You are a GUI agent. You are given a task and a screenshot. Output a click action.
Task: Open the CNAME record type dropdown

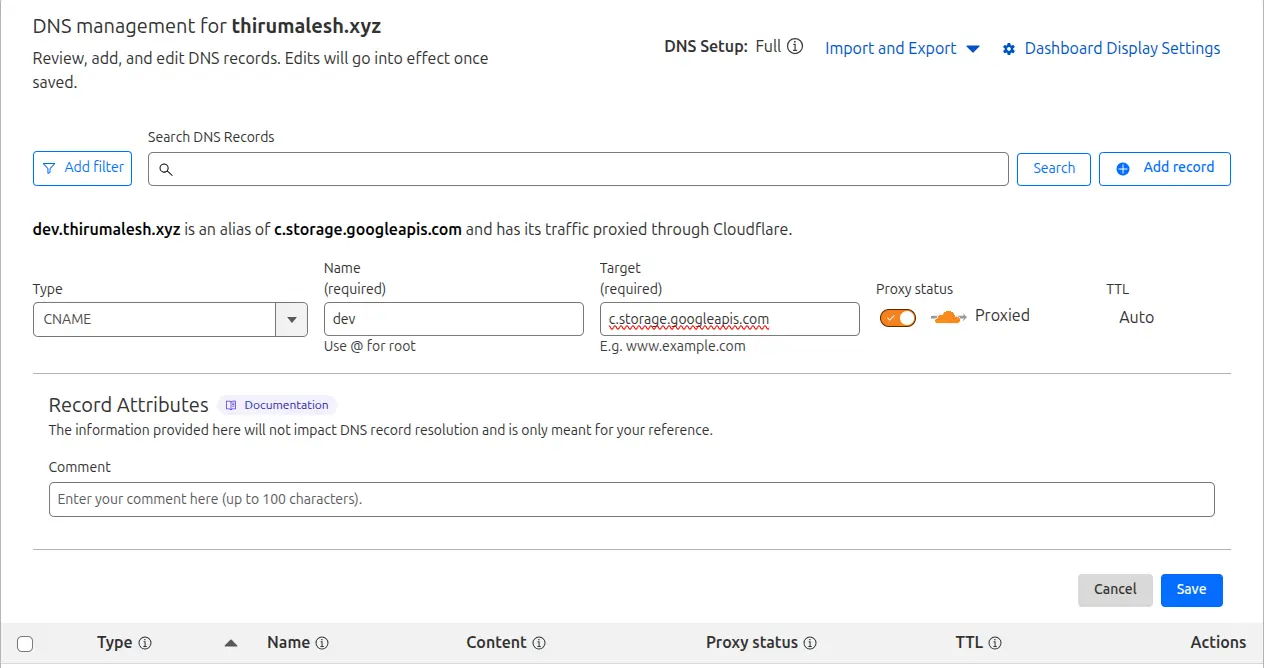pos(291,319)
